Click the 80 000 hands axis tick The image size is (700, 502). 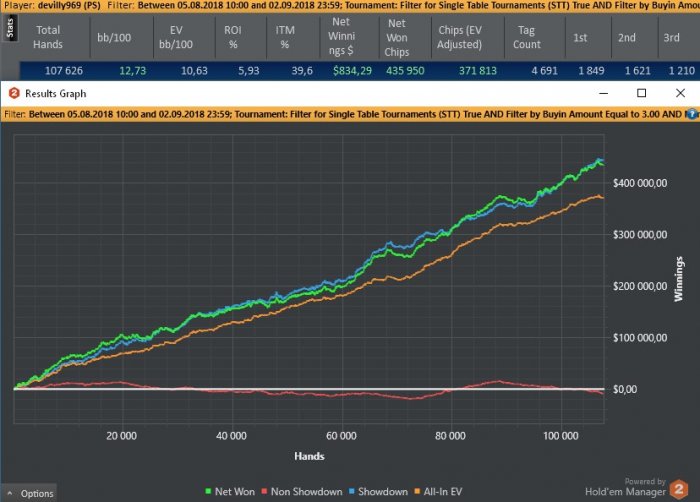coord(450,436)
